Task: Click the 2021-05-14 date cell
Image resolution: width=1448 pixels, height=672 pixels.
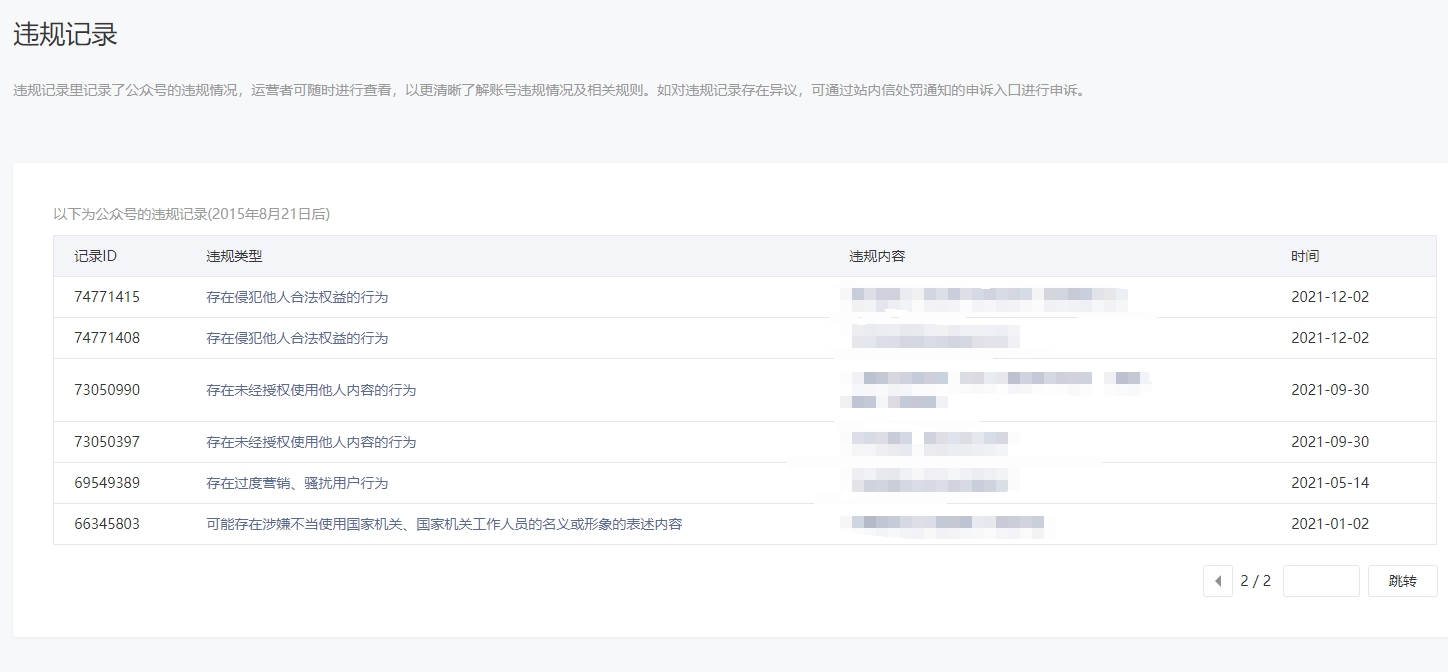Action: coord(1330,483)
